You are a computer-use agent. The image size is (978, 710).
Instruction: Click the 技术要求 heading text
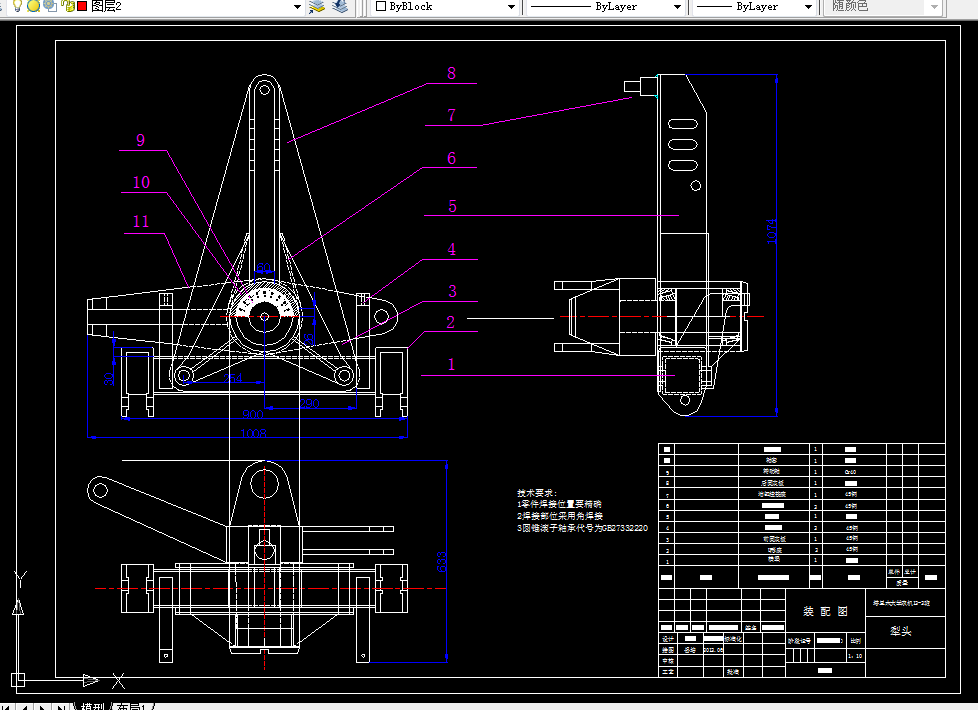(x=537, y=493)
